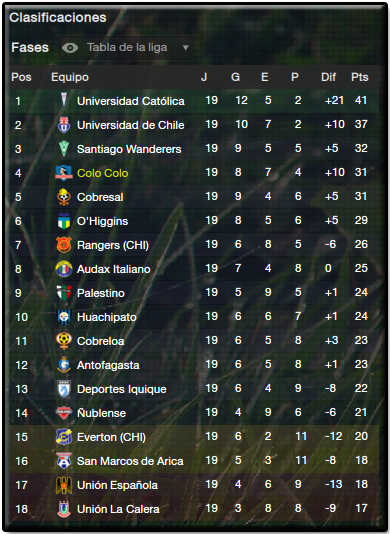Image resolution: width=390 pixels, height=534 pixels.
Task: Click the Huachipato striped crest
Action: (x=64, y=317)
